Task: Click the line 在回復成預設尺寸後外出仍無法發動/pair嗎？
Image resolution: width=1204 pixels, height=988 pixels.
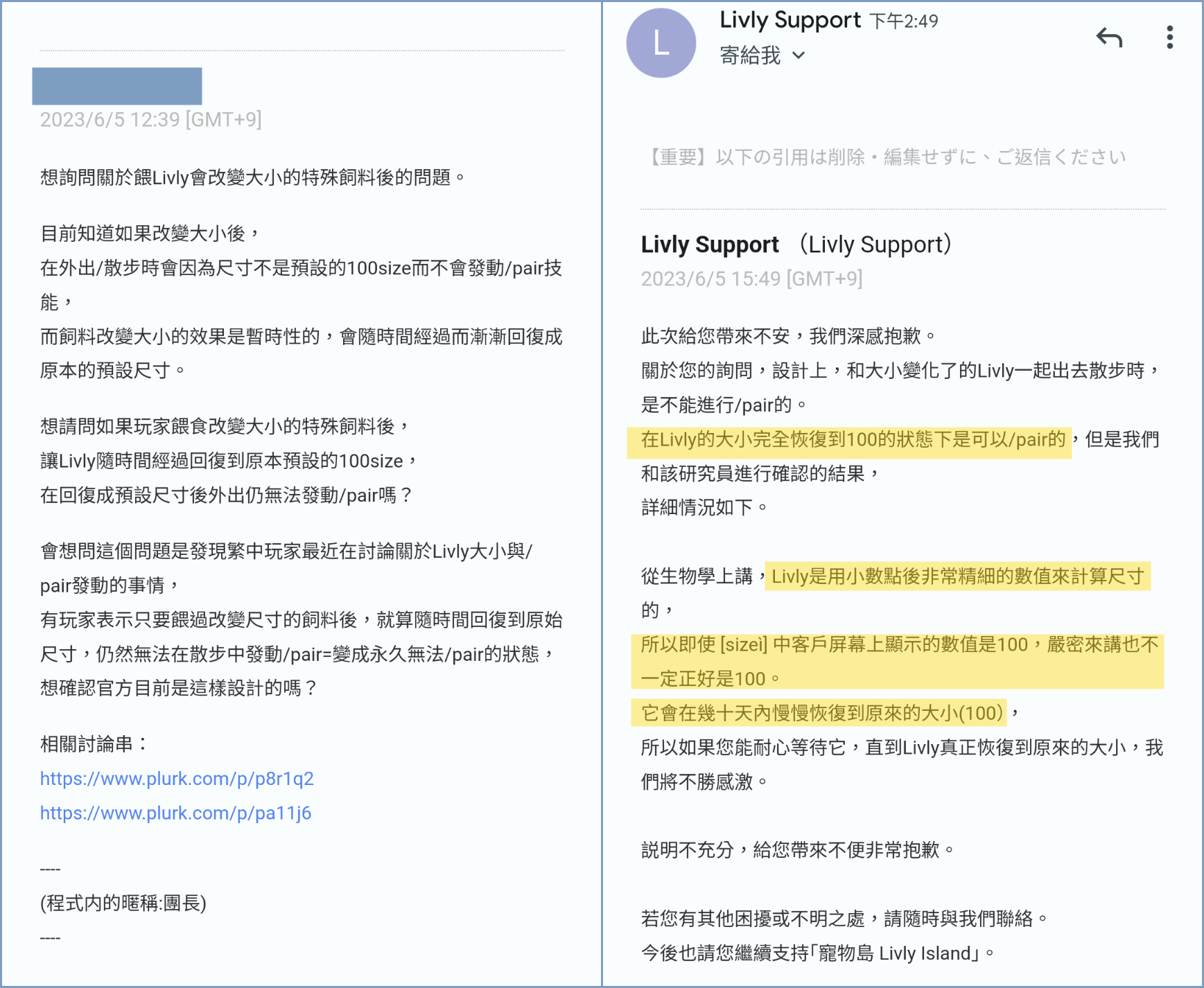Action: pyautogui.click(x=227, y=495)
